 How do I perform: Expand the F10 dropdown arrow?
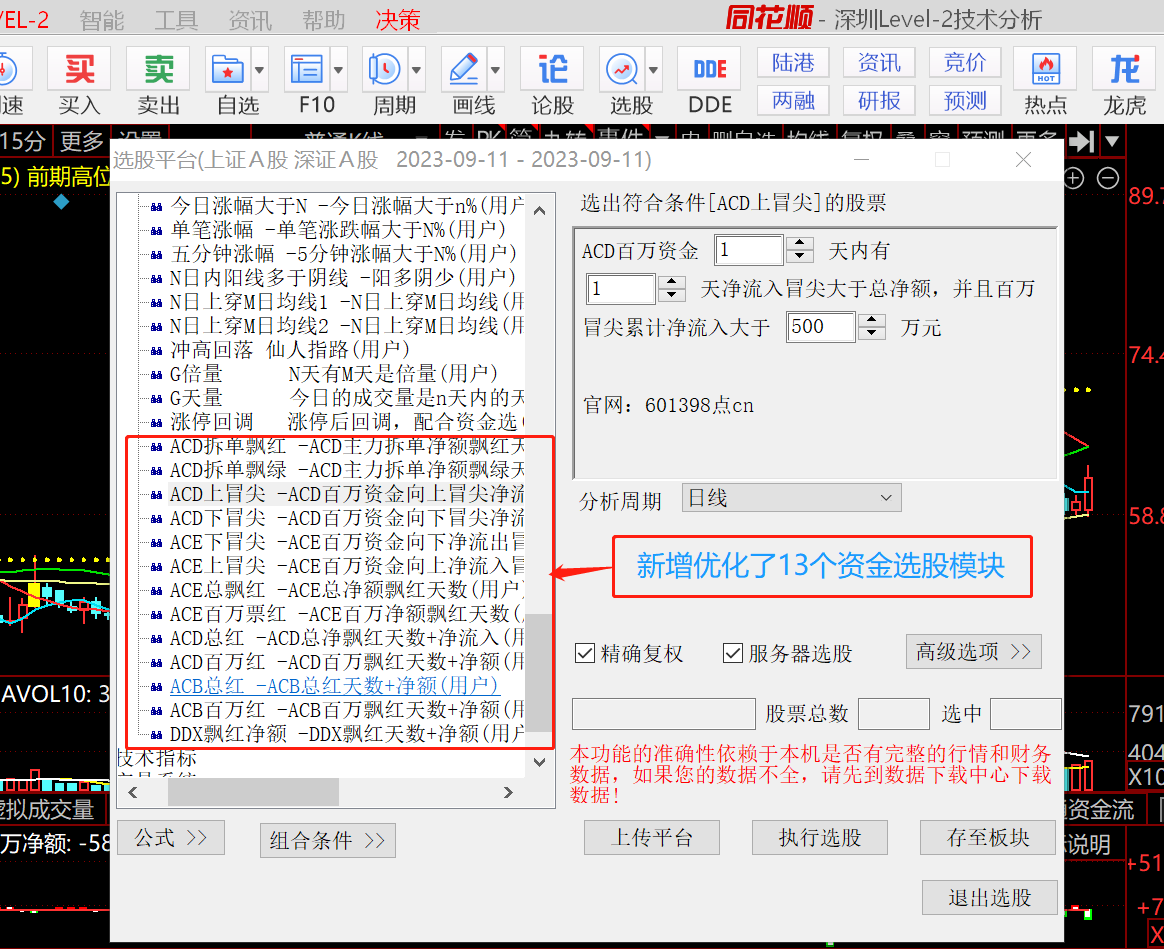click(x=339, y=70)
